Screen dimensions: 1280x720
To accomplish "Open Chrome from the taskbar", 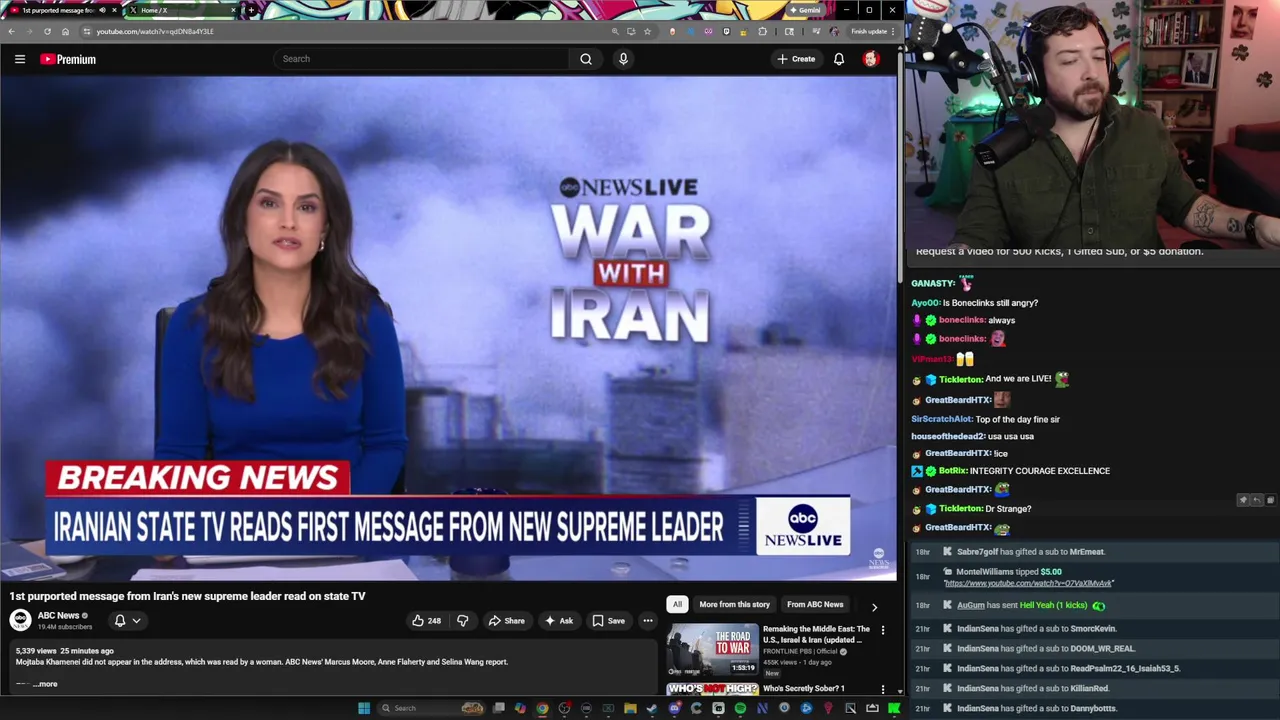I will pos(542,708).
